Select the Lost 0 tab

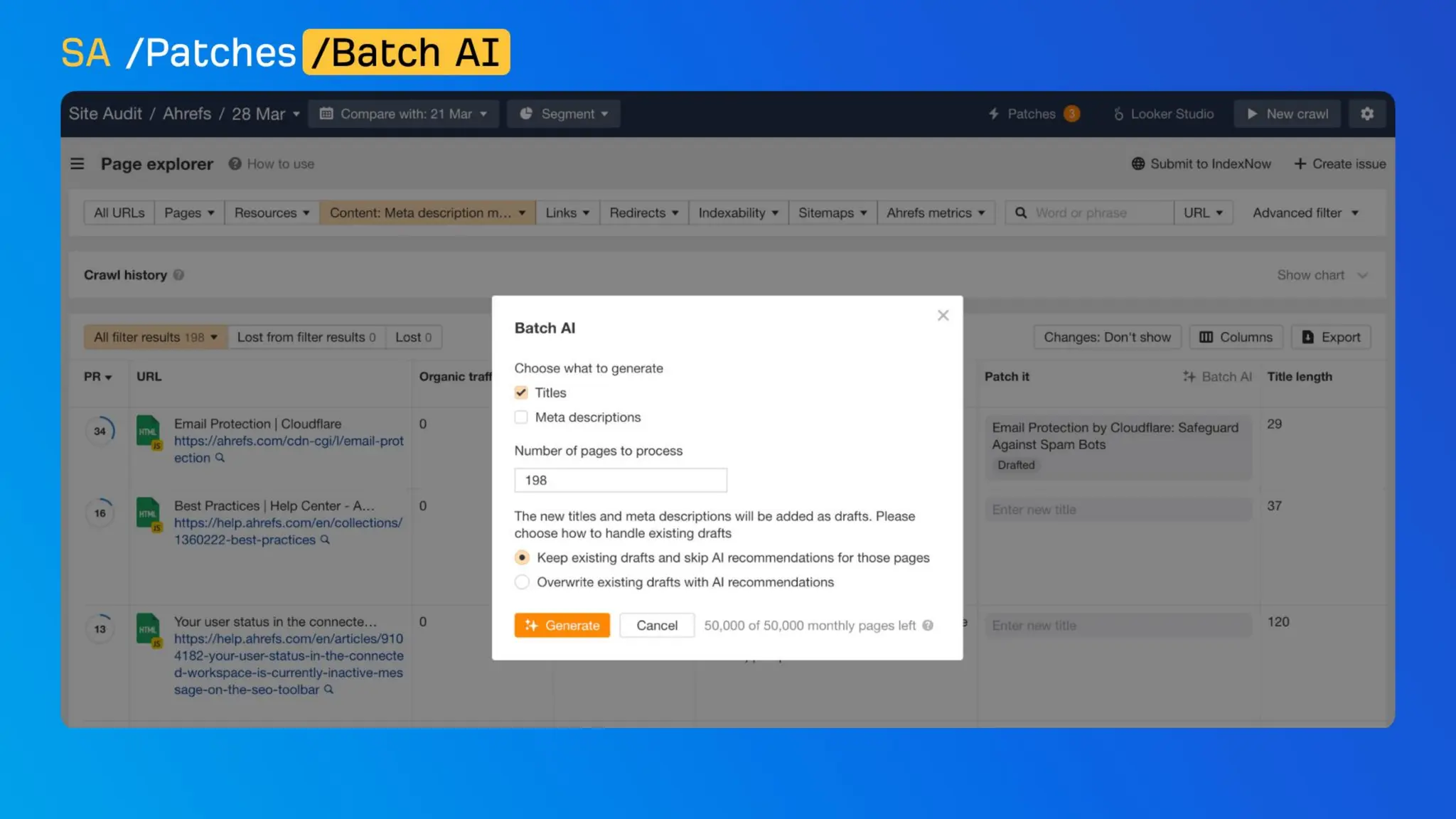click(414, 337)
